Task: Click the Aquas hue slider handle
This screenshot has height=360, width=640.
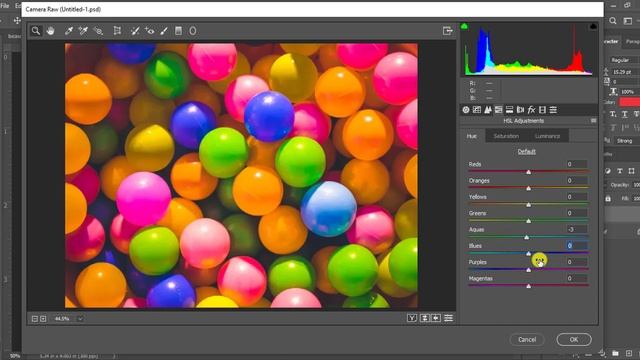Action: [x=527, y=237]
